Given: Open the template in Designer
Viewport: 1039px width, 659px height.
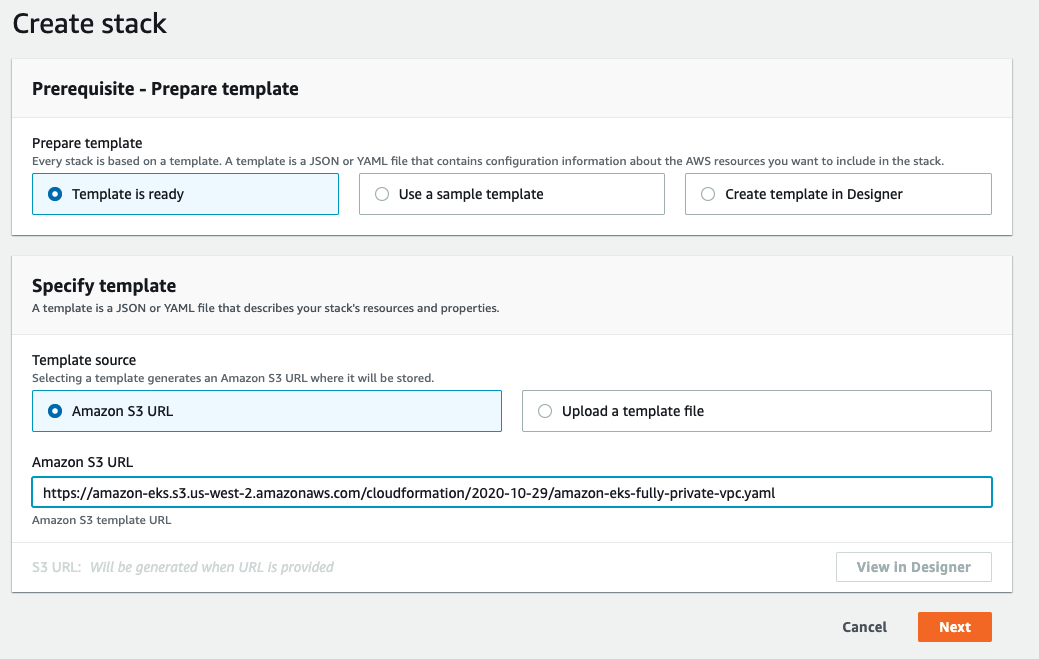Looking at the screenshot, I should click(913, 567).
